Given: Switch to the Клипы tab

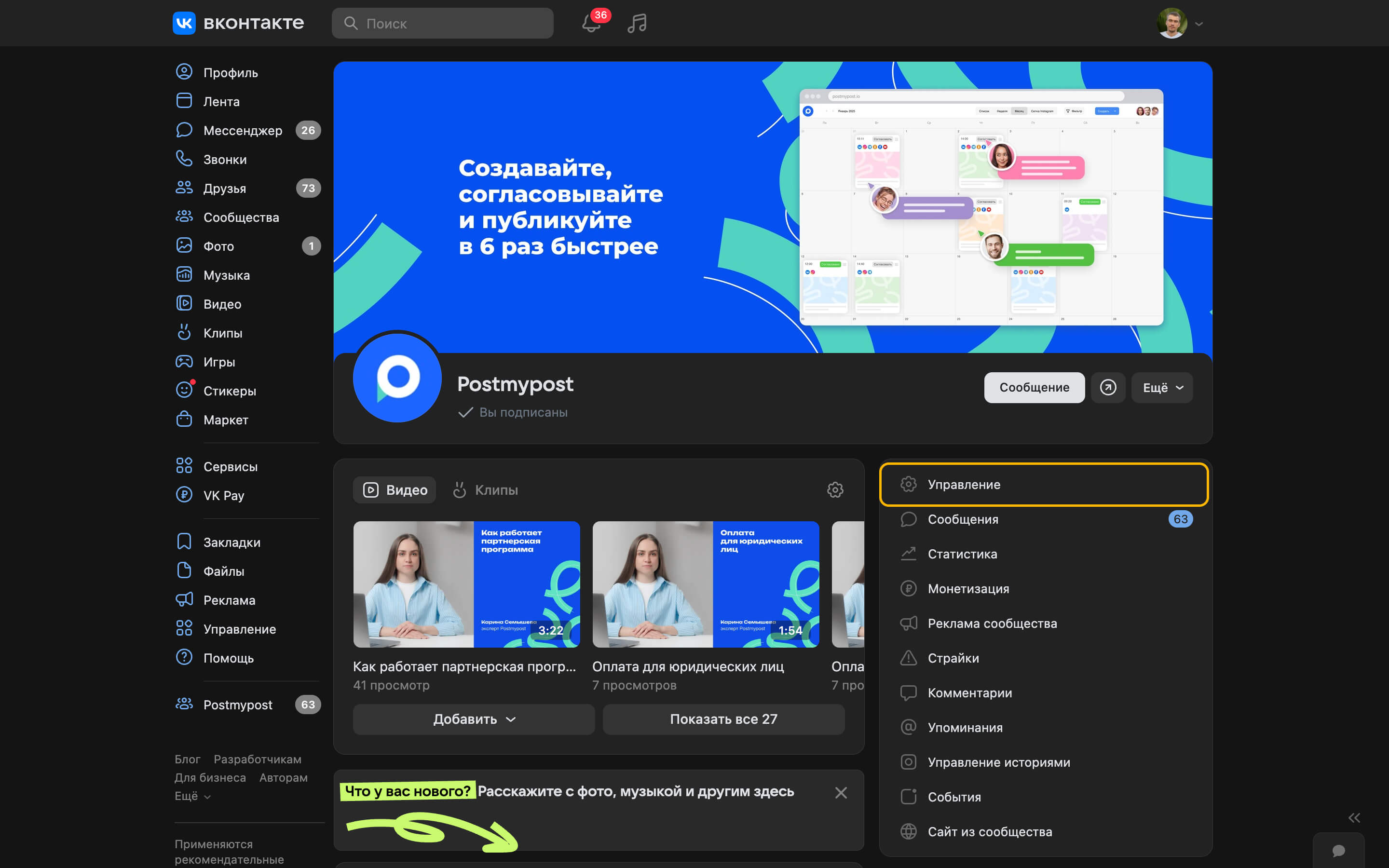Looking at the screenshot, I should (x=486, y=489).
